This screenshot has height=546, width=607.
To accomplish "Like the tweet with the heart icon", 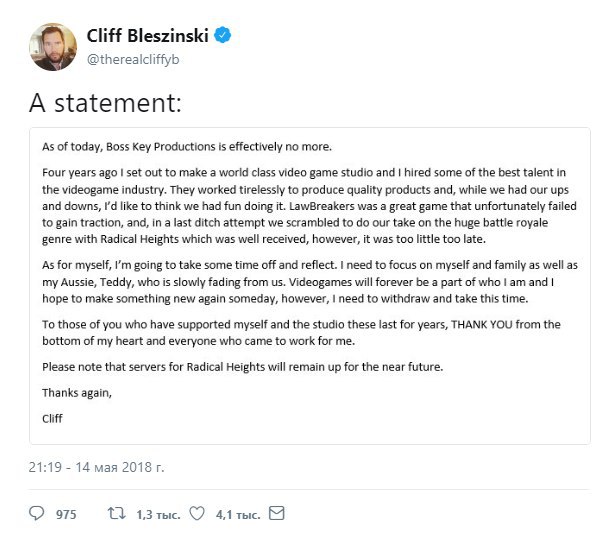I will click(x=197, y=513).
